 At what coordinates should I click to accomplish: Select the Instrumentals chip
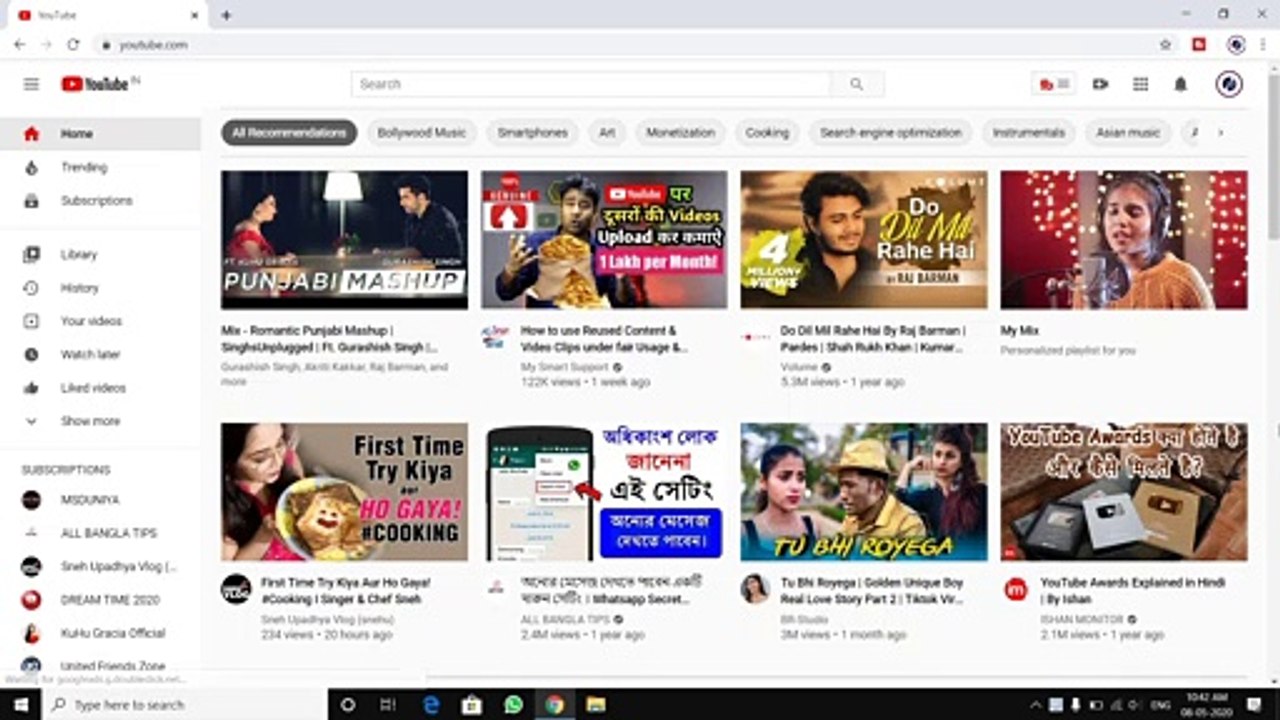pyautogui.click(x=1029, y=132)
